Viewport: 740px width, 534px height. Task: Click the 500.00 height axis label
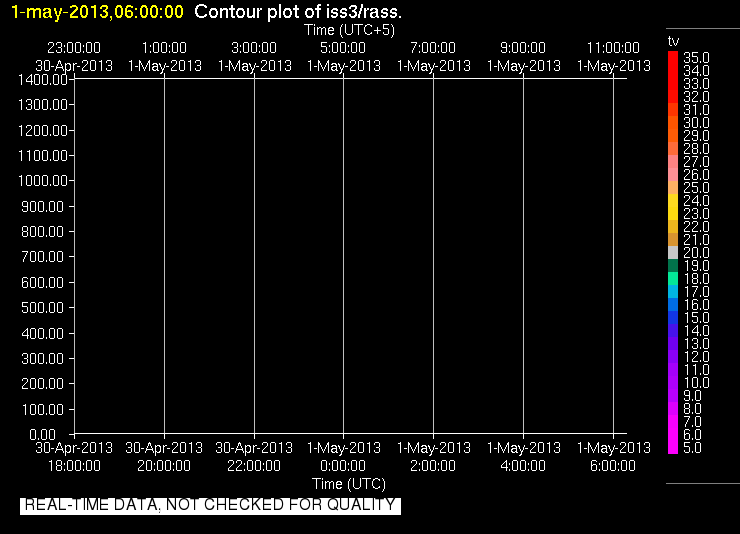[x=43, y=308]
